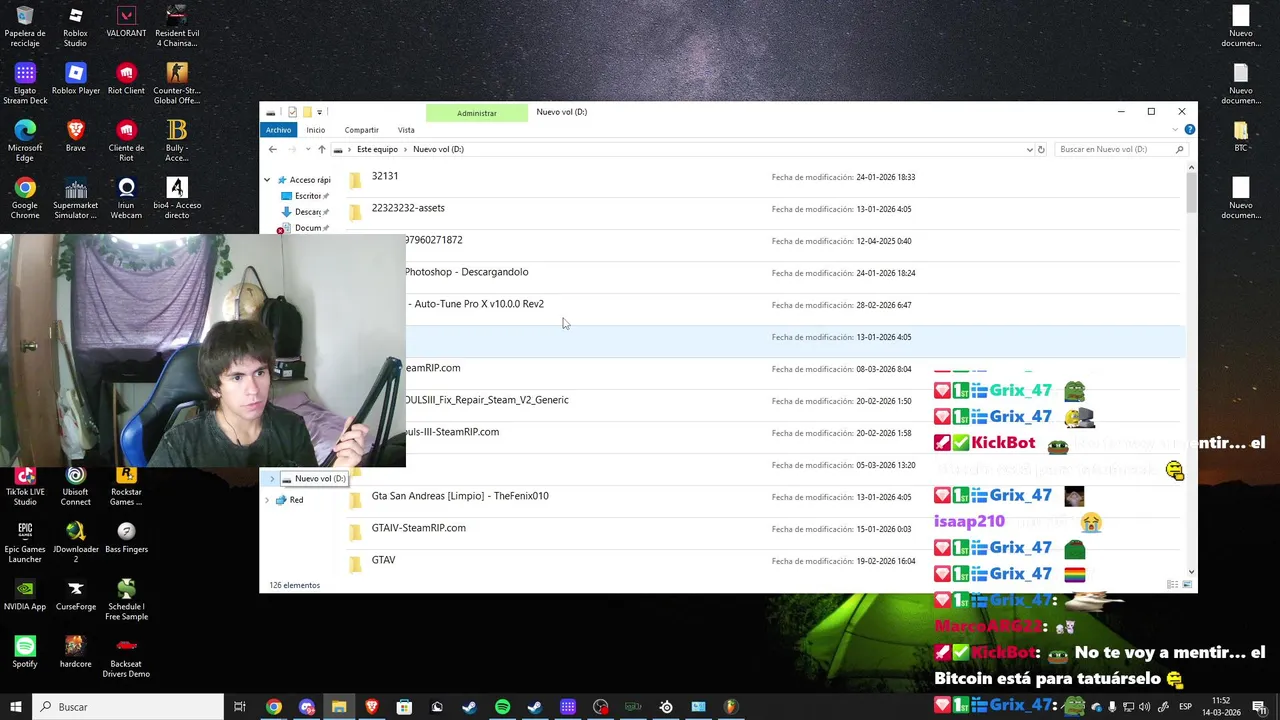Go back in Explorer navigation

click(272, 149)
